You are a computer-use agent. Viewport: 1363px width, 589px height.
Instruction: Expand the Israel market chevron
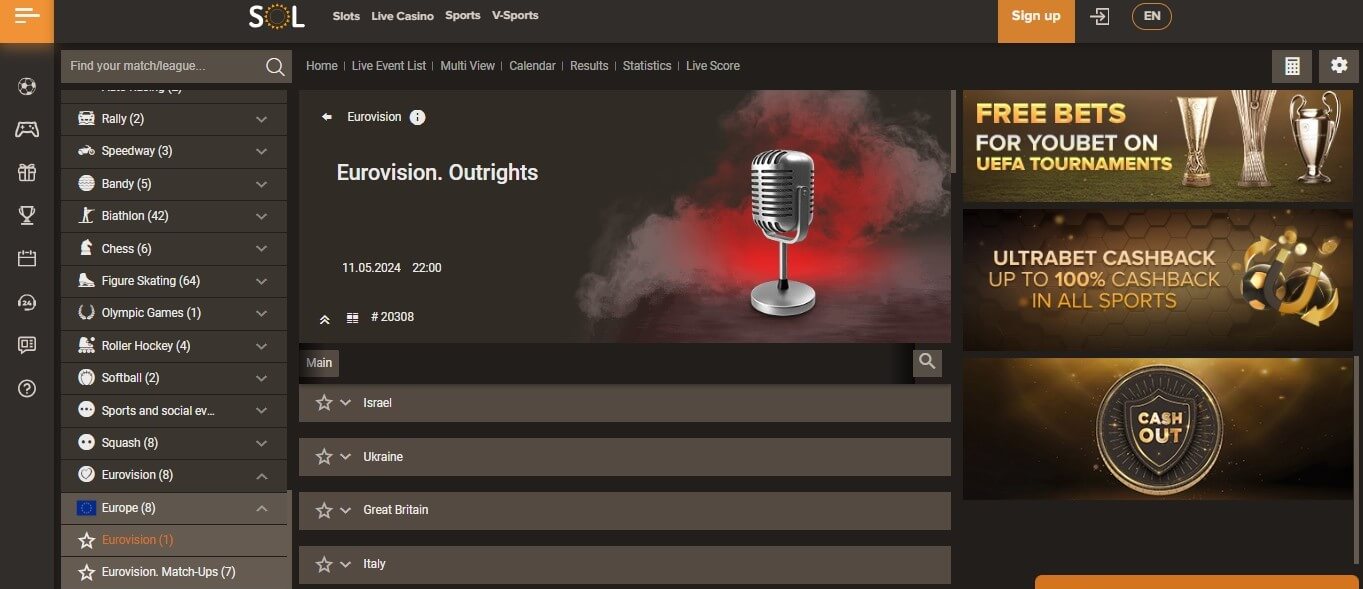coord(346,402)
